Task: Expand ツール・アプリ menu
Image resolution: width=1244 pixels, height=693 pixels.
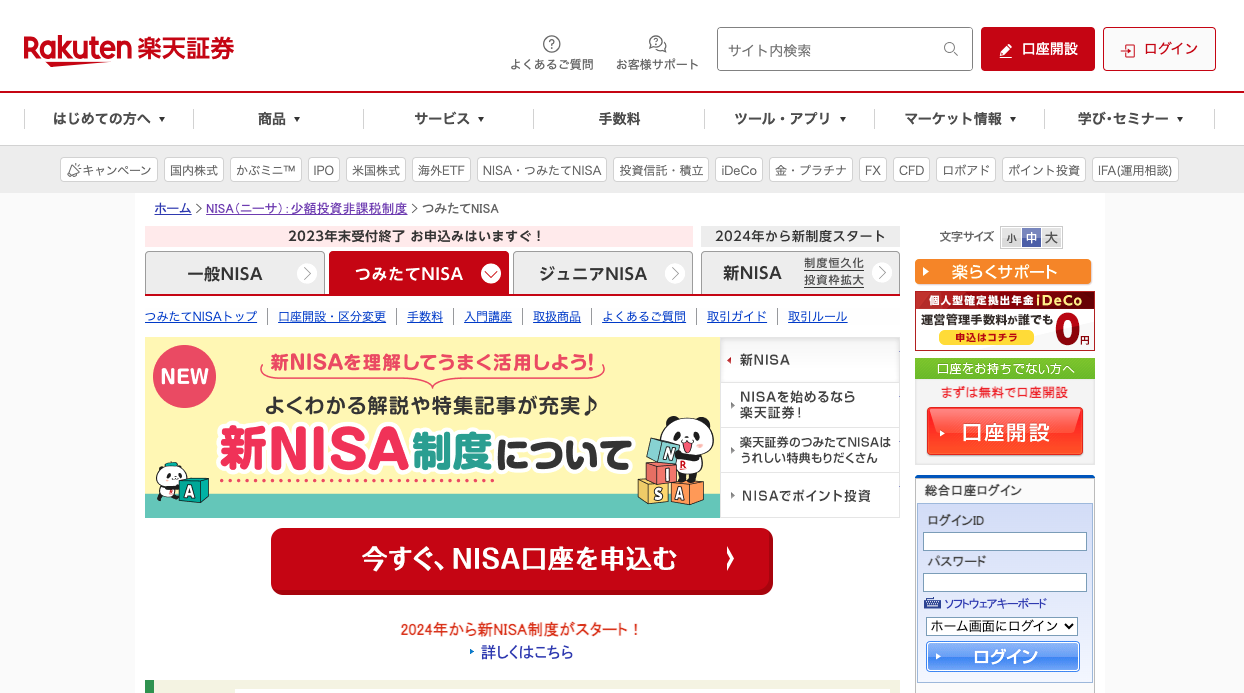Action: (790, 118)
